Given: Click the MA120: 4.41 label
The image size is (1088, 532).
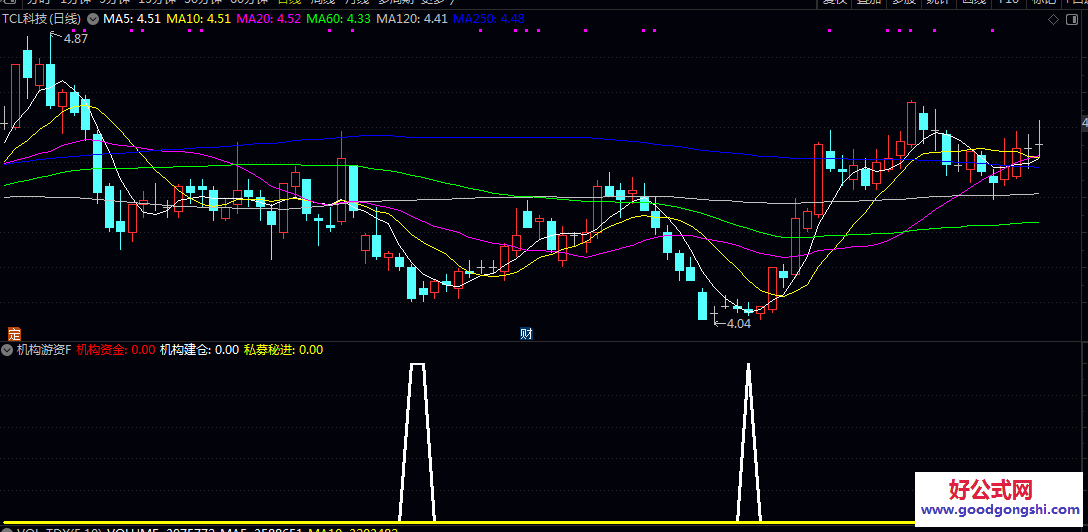Looking at the screenshot, I should click(411, 19).
